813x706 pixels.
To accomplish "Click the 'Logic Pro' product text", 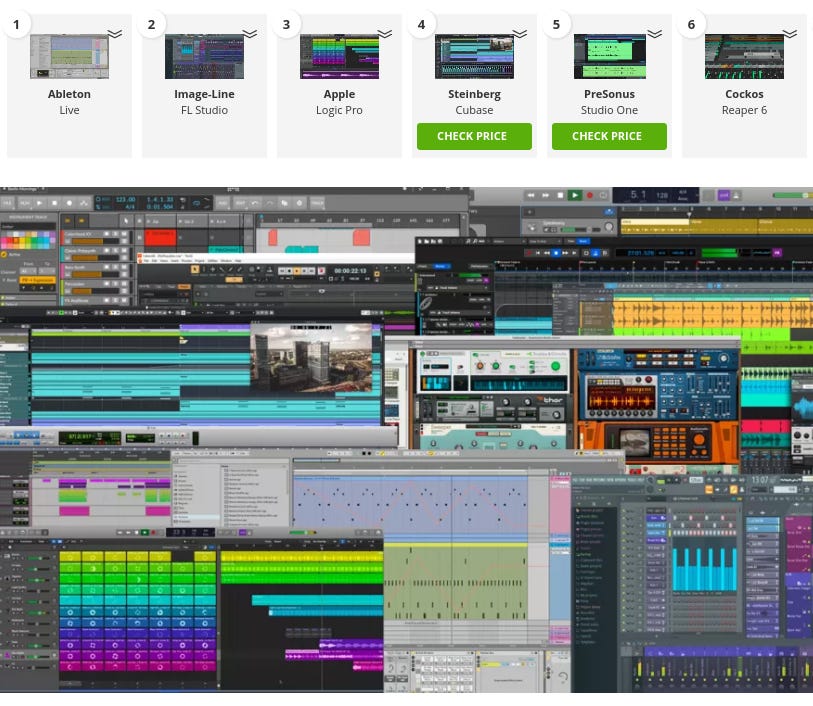I will coord(340,110).
